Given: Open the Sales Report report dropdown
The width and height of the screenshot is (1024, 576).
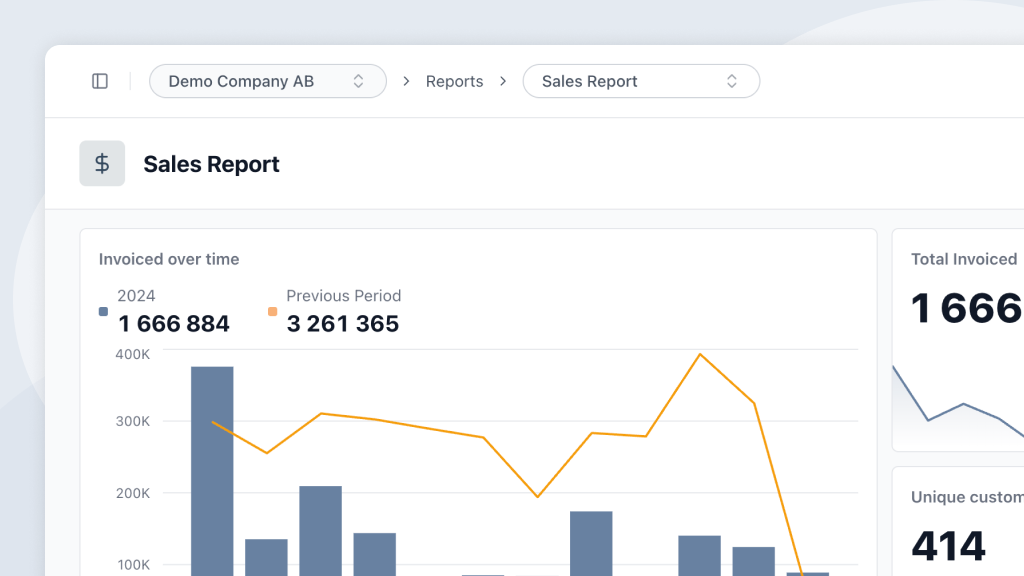Looking at the screenshot, I should 641,81.
